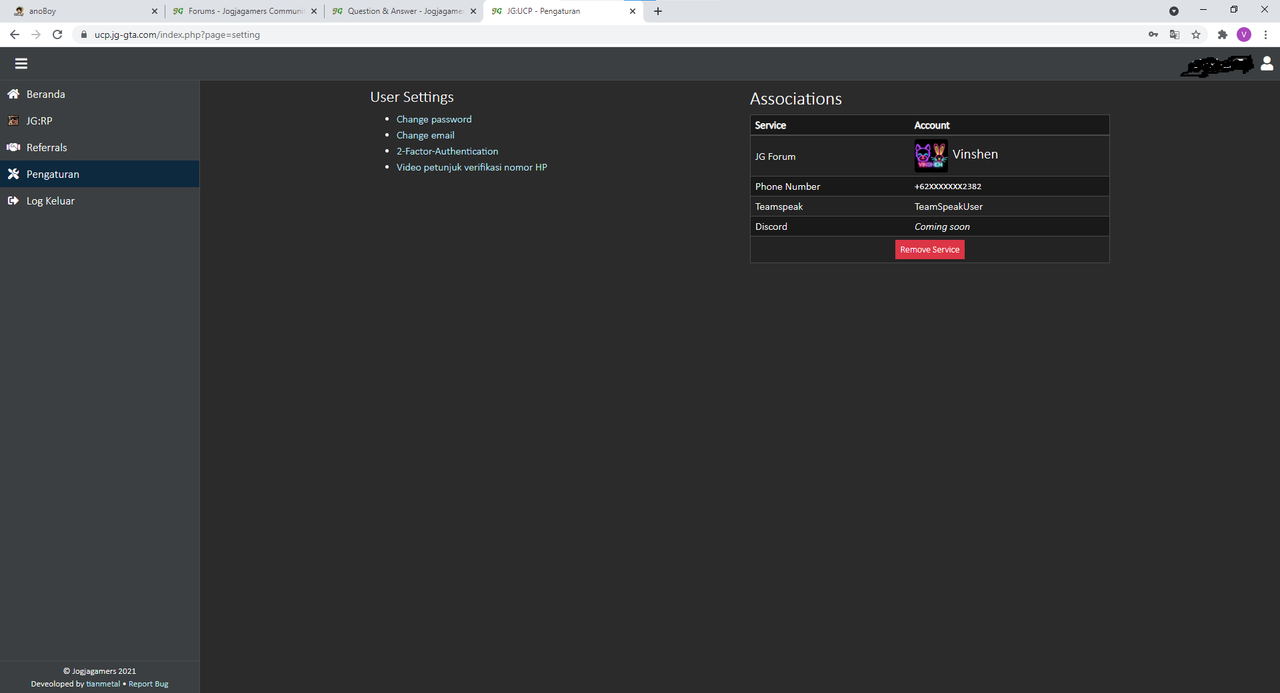The width and height of the screenshot is (1280, 693).
Task: Click the User Settings heading
Action: point(412,97)
